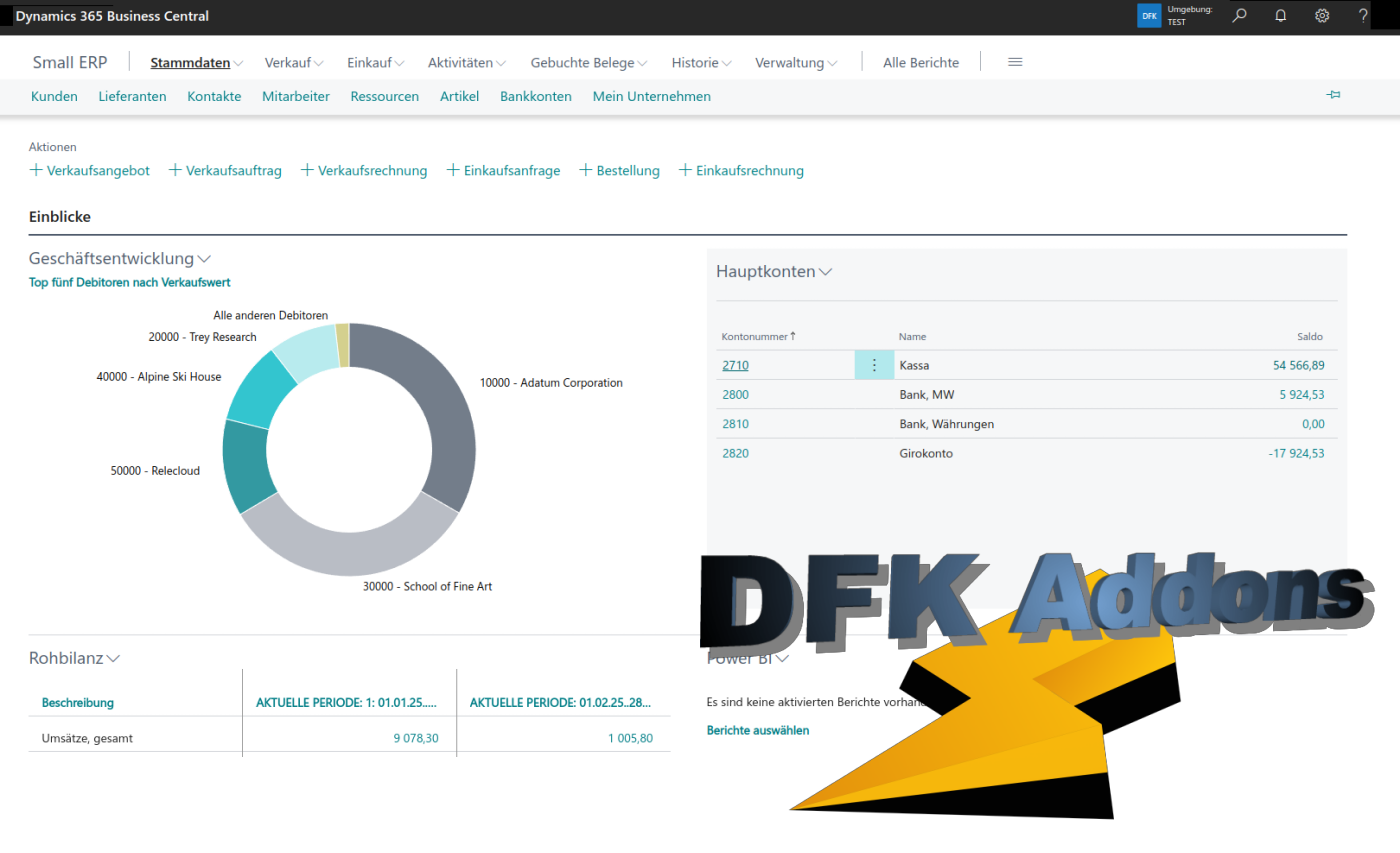This screenshot has width=1400, height=853.
Task: Click the Alpine Ski House chart segment
Action: click(260, 390)
